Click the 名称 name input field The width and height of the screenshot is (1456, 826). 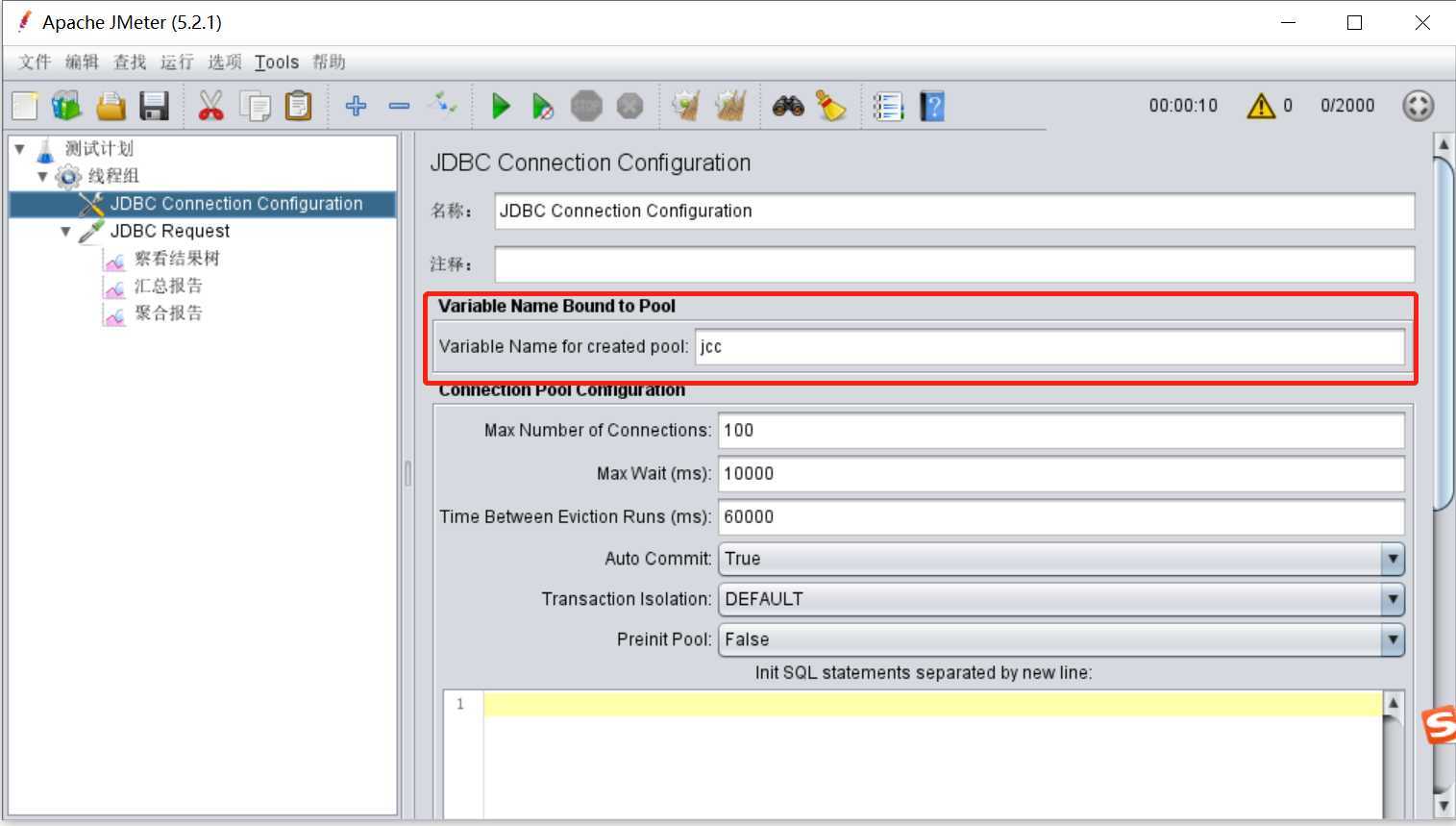pyautogui.click(x=954, y=212)
